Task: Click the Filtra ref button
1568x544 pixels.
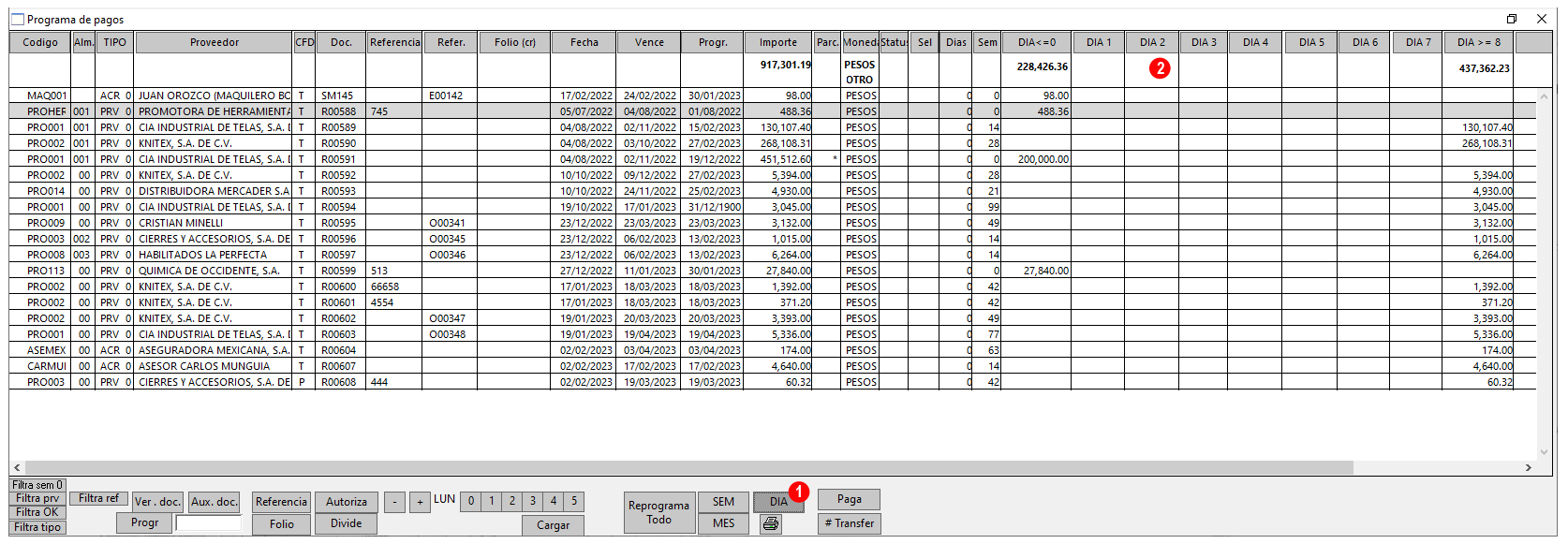Action: click(x=98, y=498)
